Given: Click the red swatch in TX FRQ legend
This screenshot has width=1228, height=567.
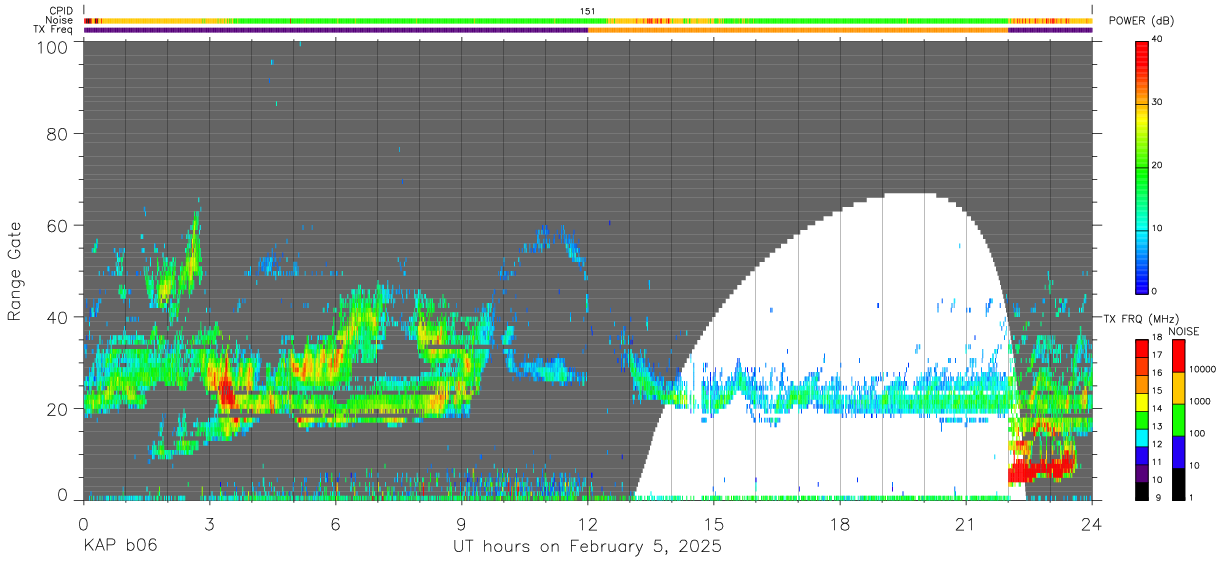Looking at the screenshot, I should tap(1141, 348).
